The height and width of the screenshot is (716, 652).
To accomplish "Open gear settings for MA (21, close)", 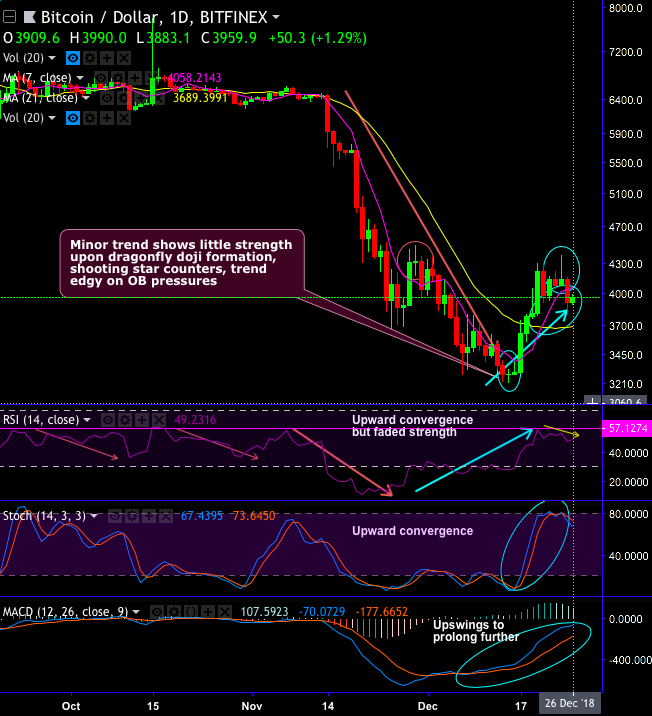I will pos(124,98).
